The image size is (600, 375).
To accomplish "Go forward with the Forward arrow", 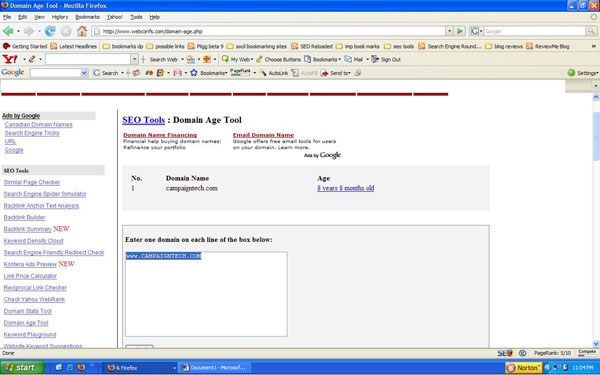I will pyautogui.click(x=29, y=31).
